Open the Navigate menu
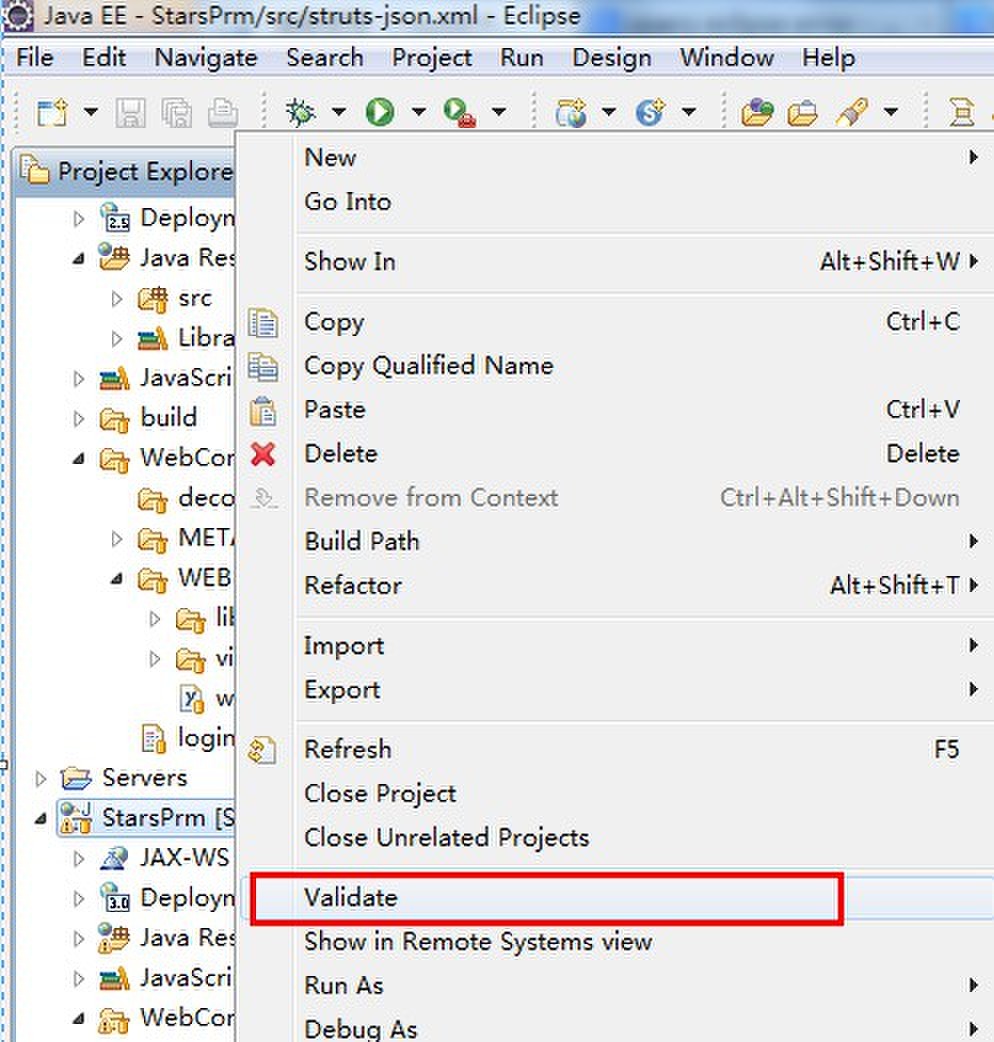Image resolution: width=994 pixels, height=1042 pixels. (206, 58)
